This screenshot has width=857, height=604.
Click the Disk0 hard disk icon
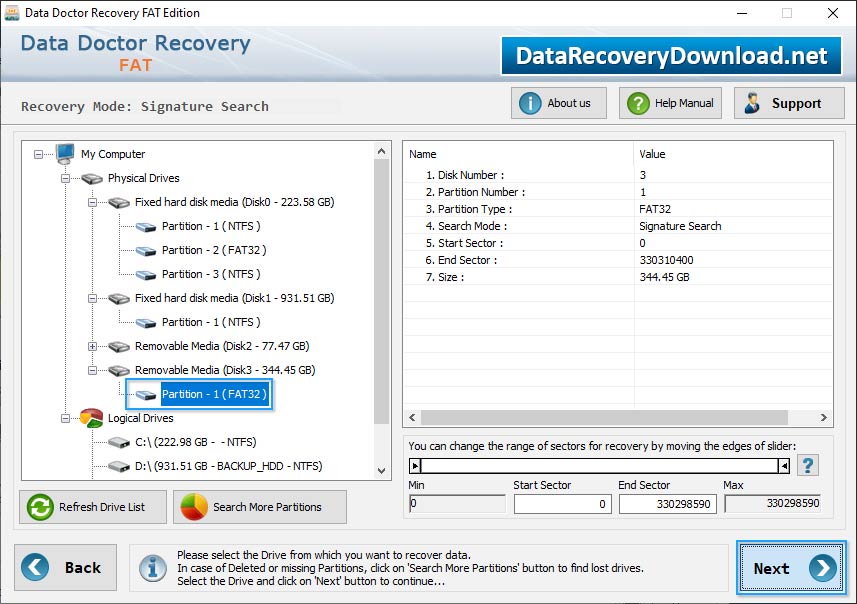click(119, 203)
